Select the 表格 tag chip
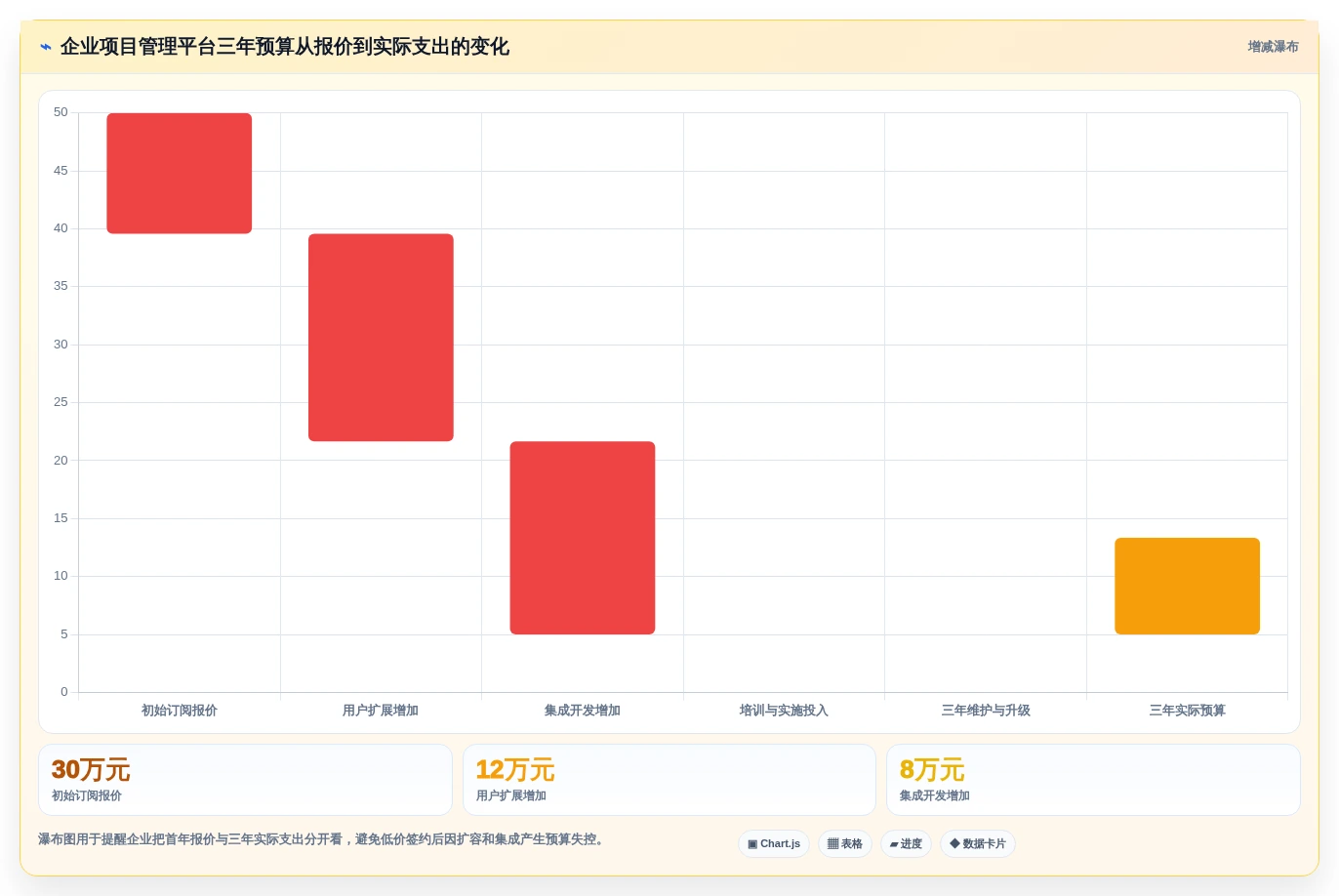 click(845, 843)
